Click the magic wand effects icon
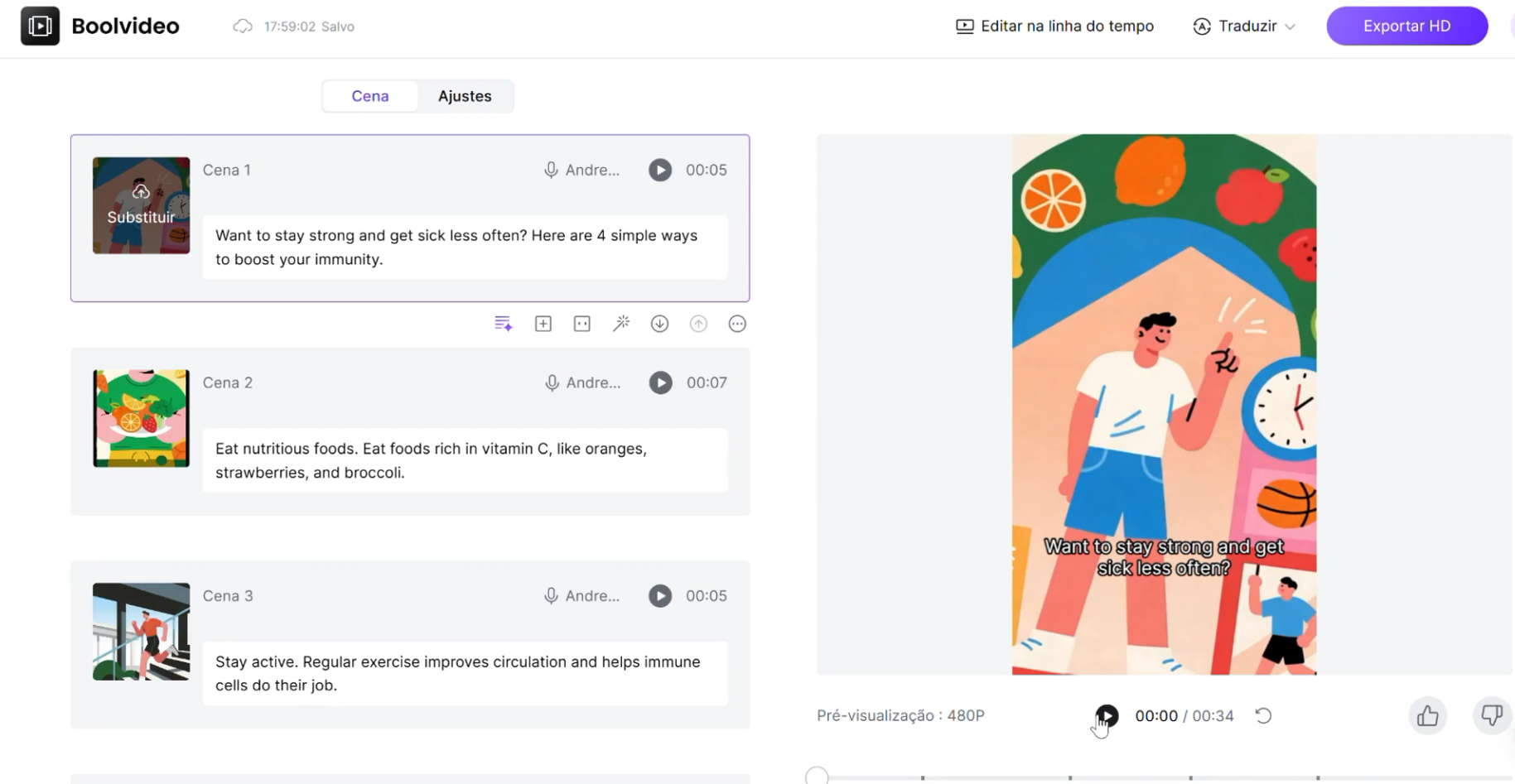 [x=621, y=324]
